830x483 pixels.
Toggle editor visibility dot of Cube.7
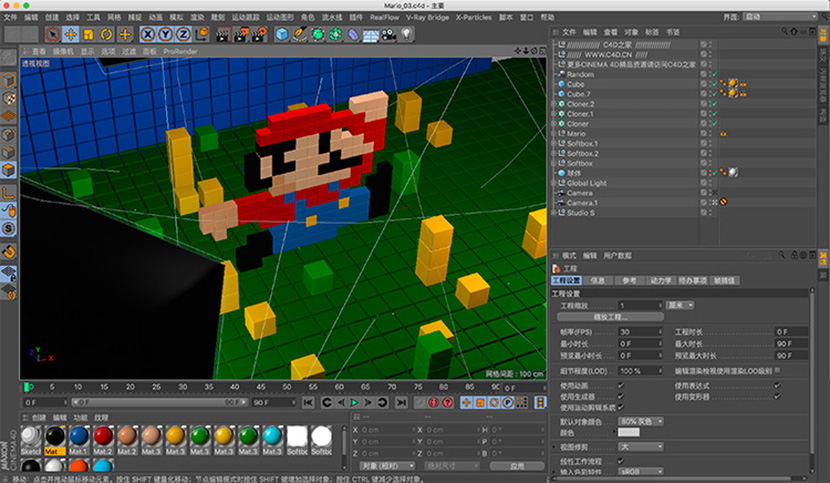pos(710,93)
